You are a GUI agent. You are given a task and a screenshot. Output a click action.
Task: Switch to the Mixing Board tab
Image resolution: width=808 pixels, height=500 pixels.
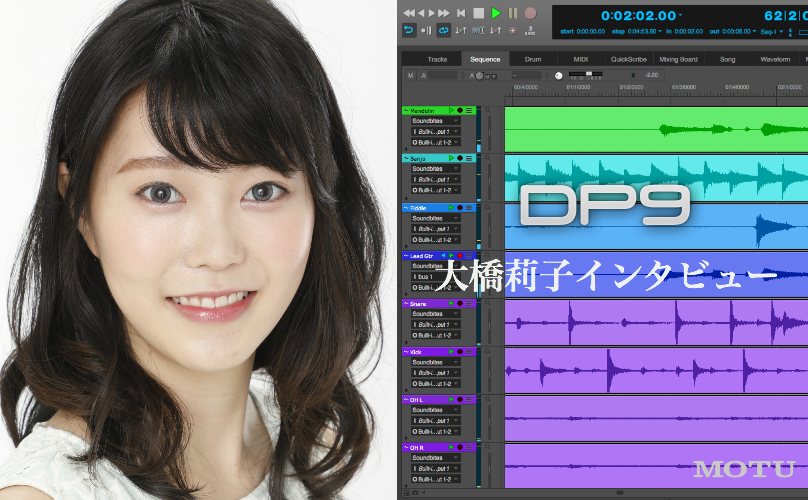pos(678,59)
